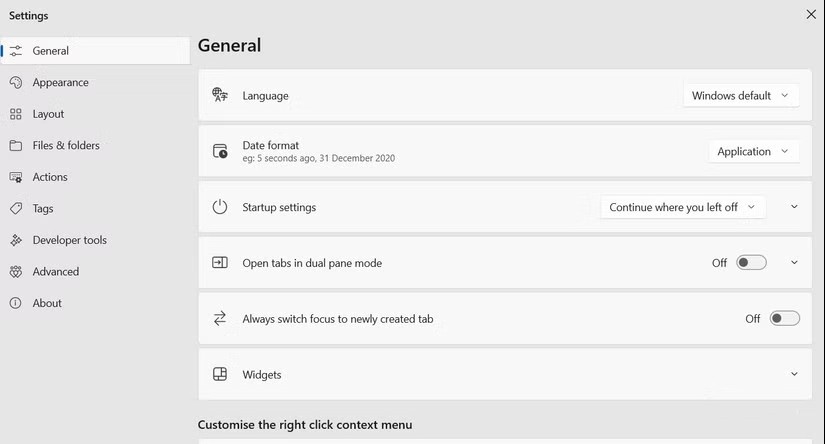The height and width of the screenshot is (444, 825).
Task: Expand the dual pane mode options chevron
Action: click(x=794, y=263)
